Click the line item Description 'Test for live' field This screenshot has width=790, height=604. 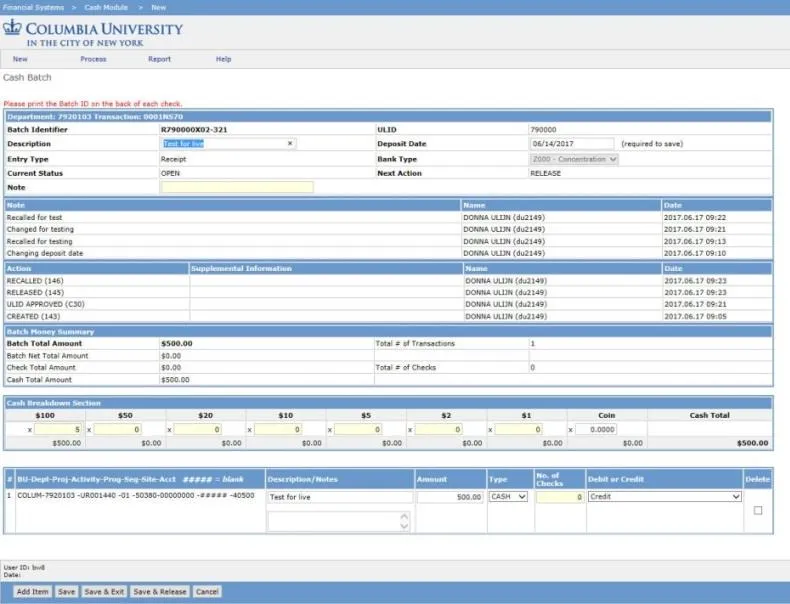pyautogui.click(x=340, y=497)
